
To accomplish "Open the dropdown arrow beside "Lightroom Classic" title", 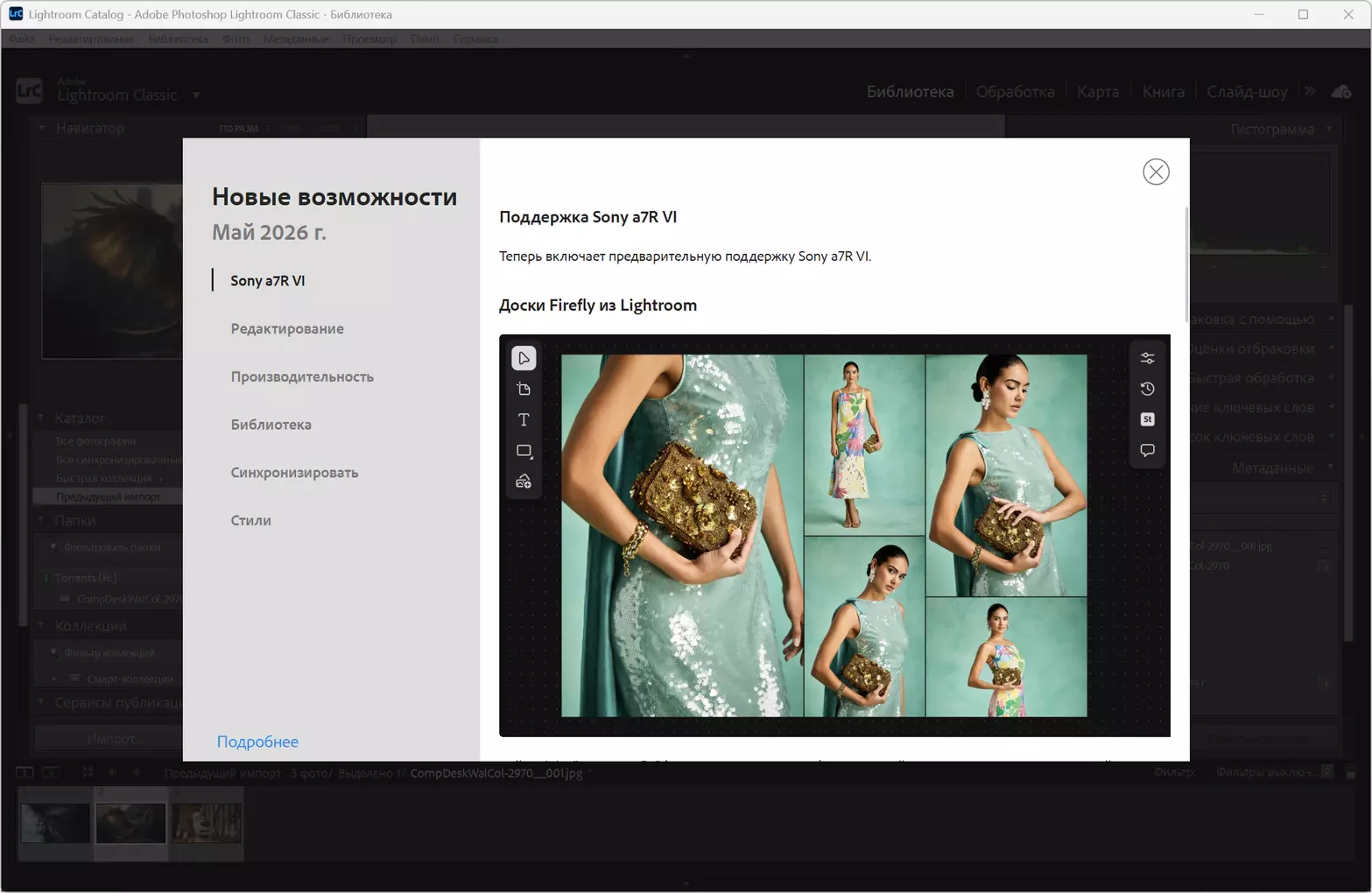I will 196,95.
